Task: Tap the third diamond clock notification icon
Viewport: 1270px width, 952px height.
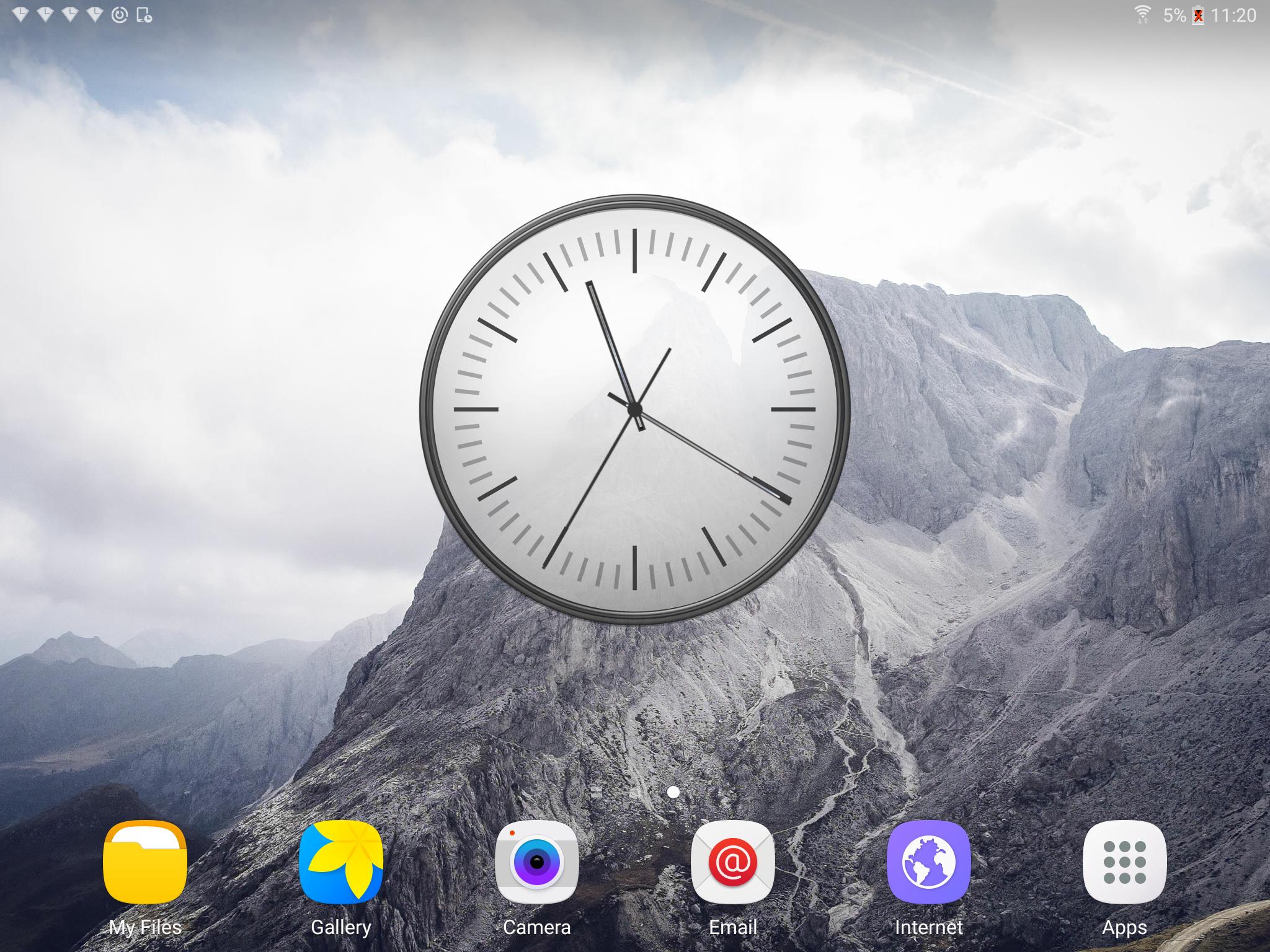Action: pyautogui.click(x=70, y=15)
